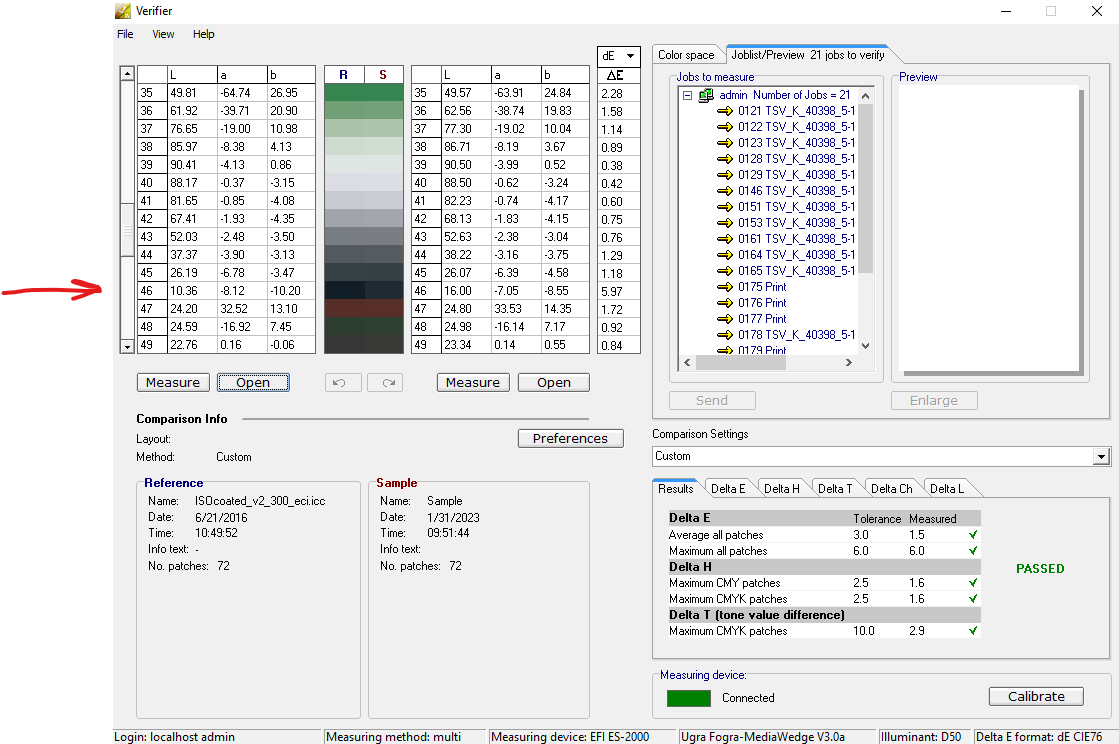Select job 0146 TSV_K_40398_5-1

pos(796,191)
